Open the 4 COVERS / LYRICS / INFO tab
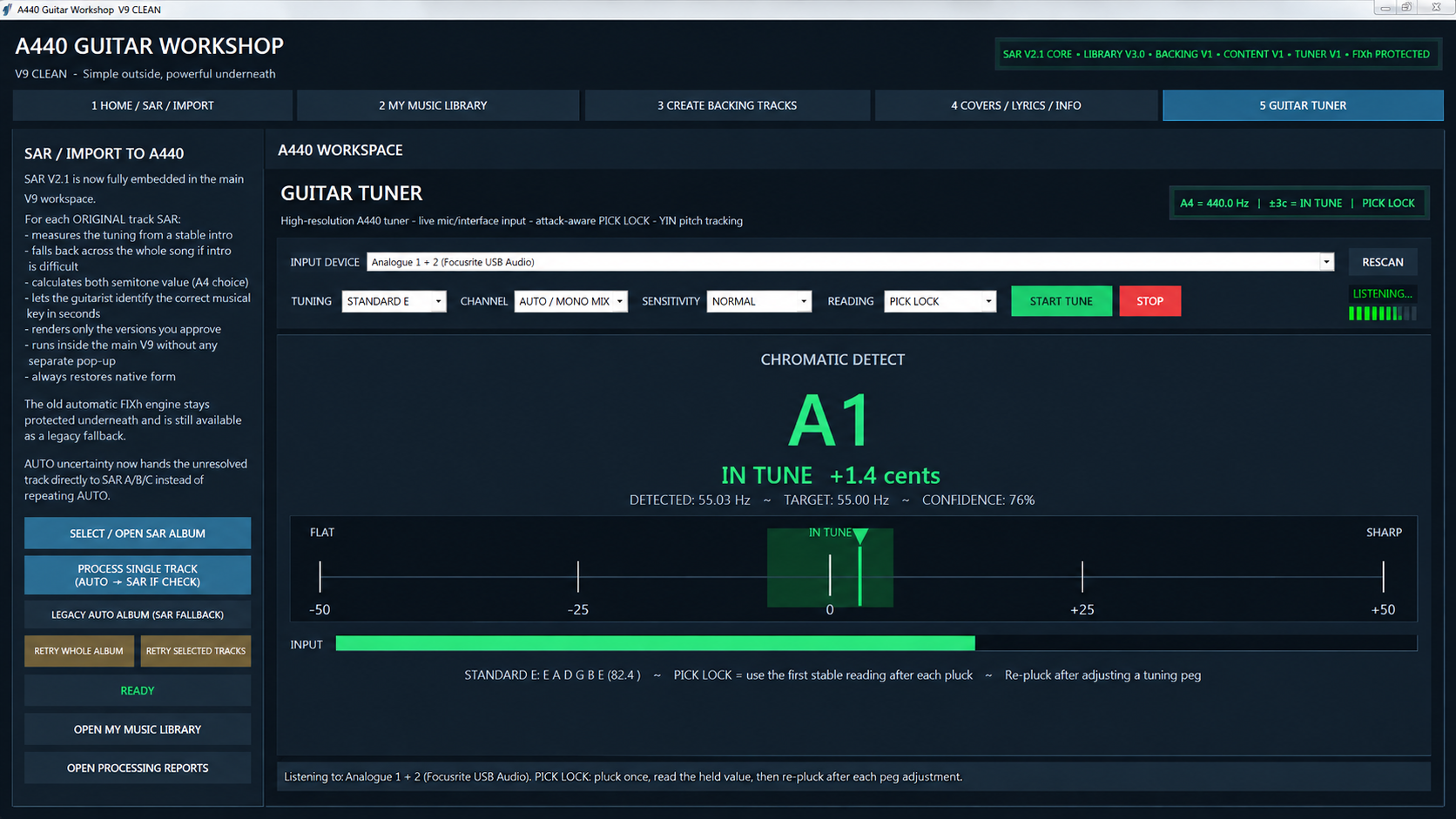 tap(1016, 105)
